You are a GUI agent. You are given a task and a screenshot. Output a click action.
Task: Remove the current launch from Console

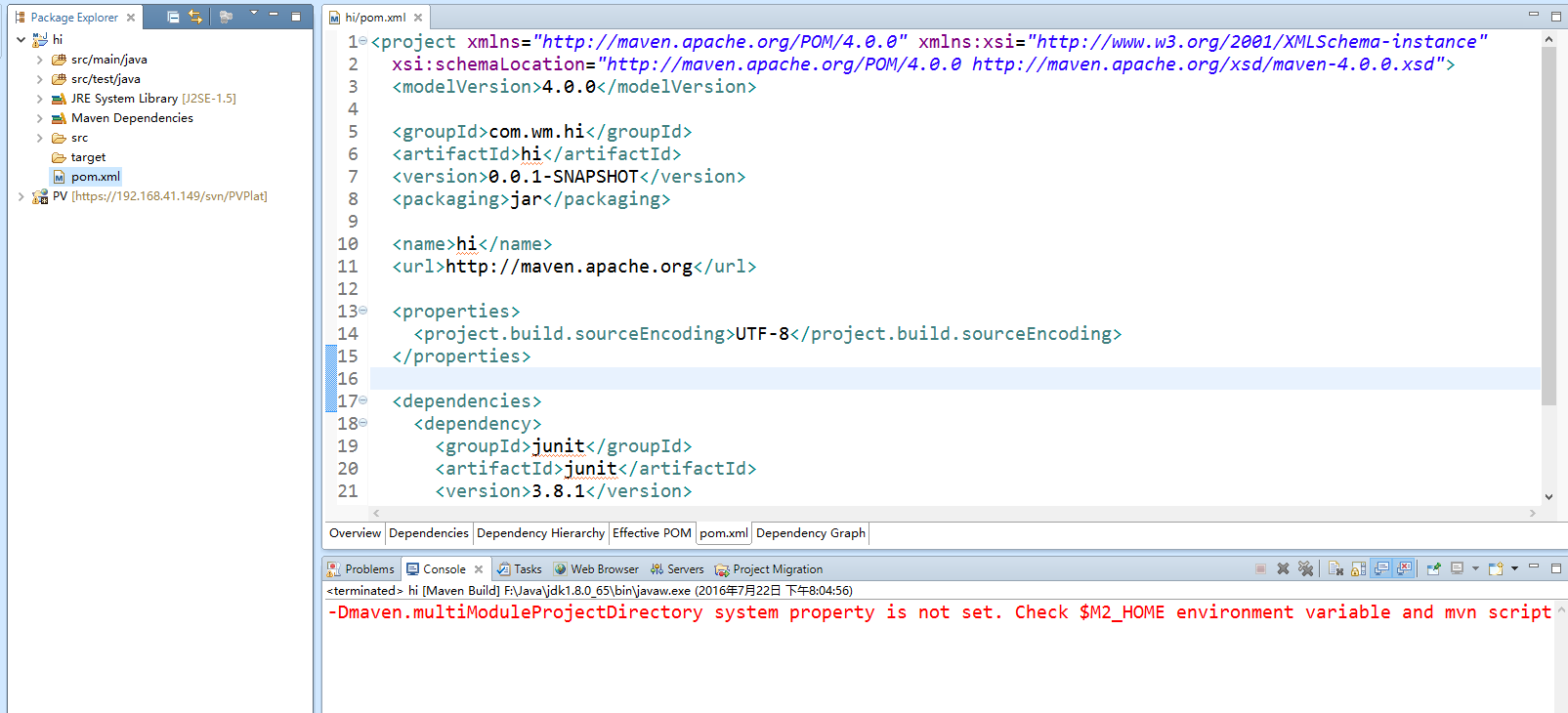(x=1283, y=568)
